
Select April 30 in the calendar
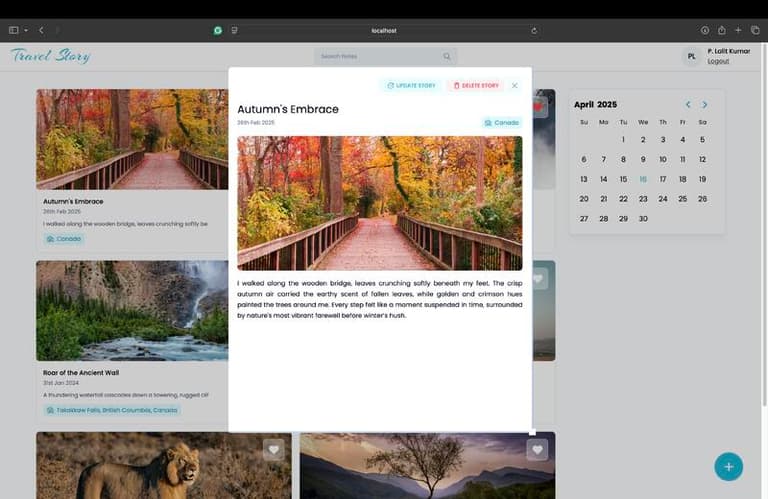(643, 218)
